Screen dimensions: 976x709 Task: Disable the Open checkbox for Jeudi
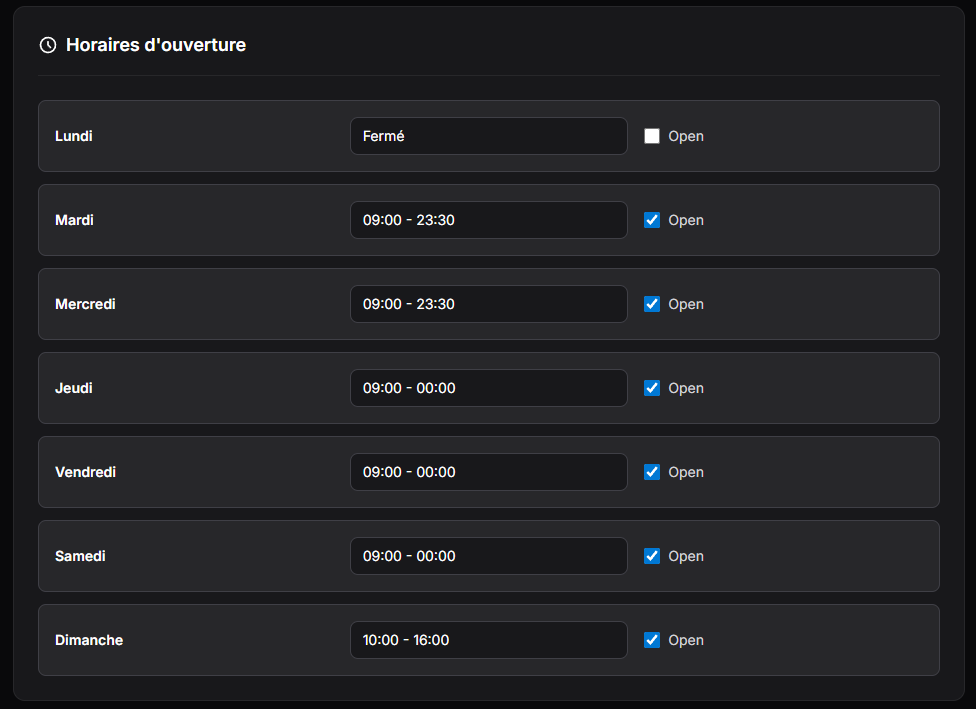pos(652,388)
